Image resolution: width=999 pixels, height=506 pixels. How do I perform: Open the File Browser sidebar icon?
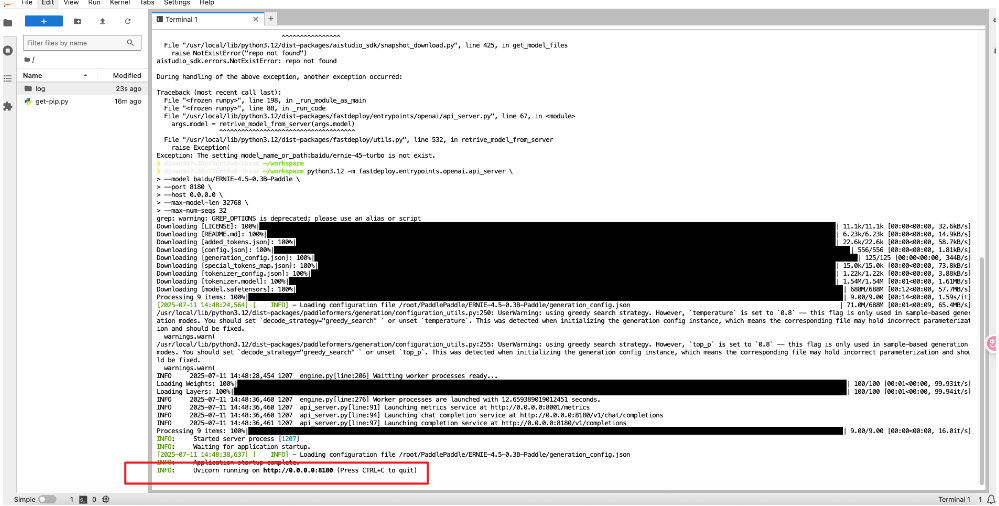[8, 22]
